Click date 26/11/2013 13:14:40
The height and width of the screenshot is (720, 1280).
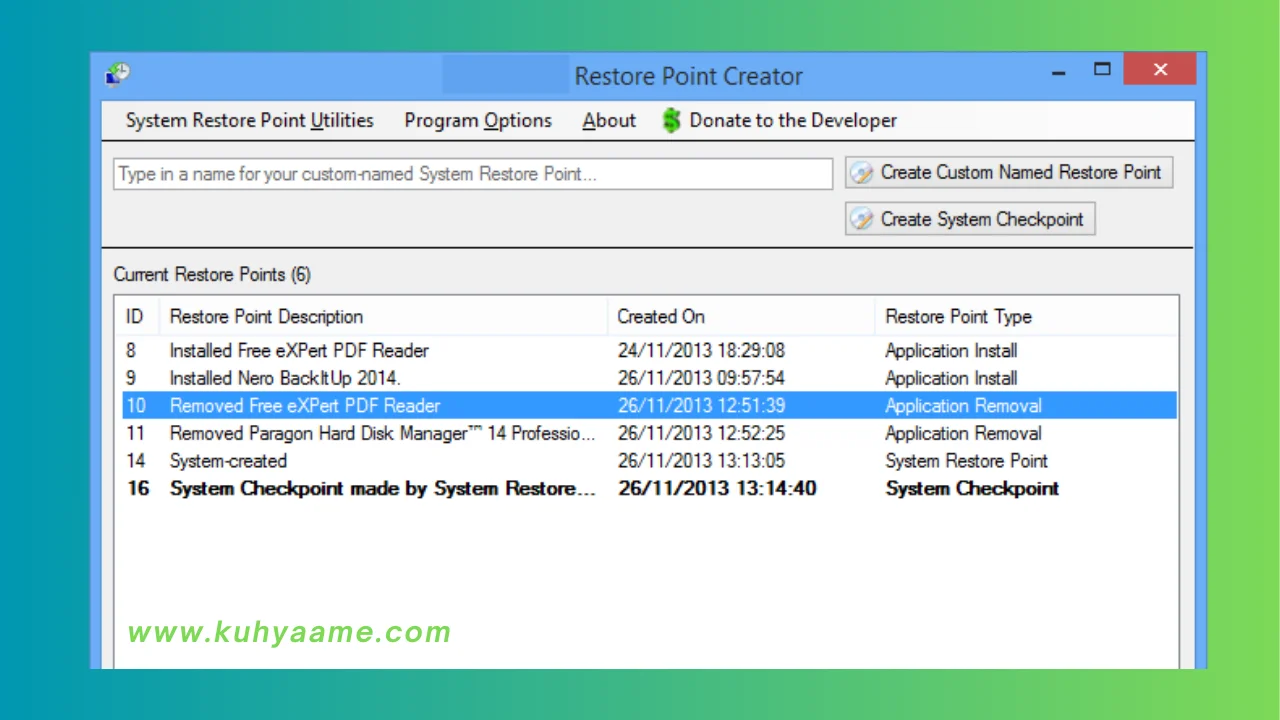click(x=717, y=489)
